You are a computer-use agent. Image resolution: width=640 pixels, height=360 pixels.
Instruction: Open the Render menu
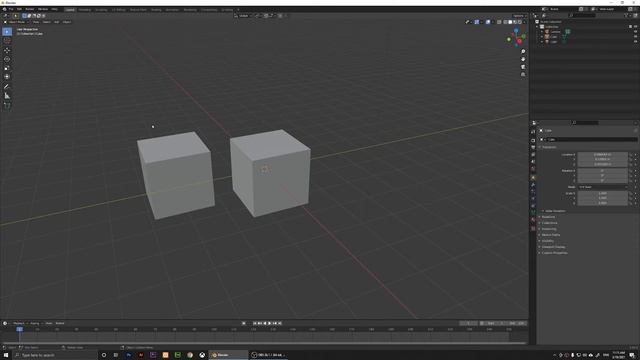pyautogui.click(x=30, y=9)
